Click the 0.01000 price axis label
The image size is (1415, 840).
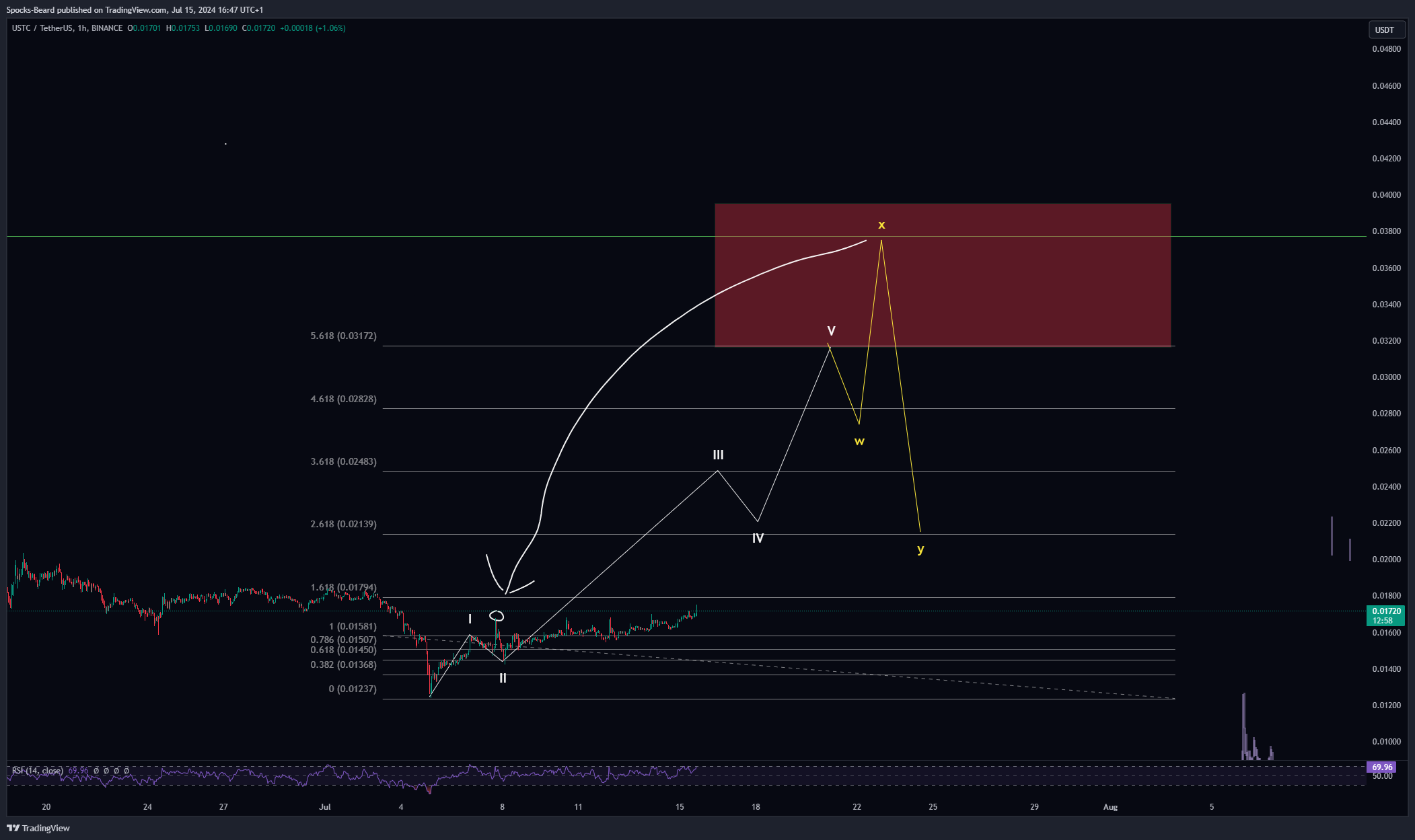1387,742
